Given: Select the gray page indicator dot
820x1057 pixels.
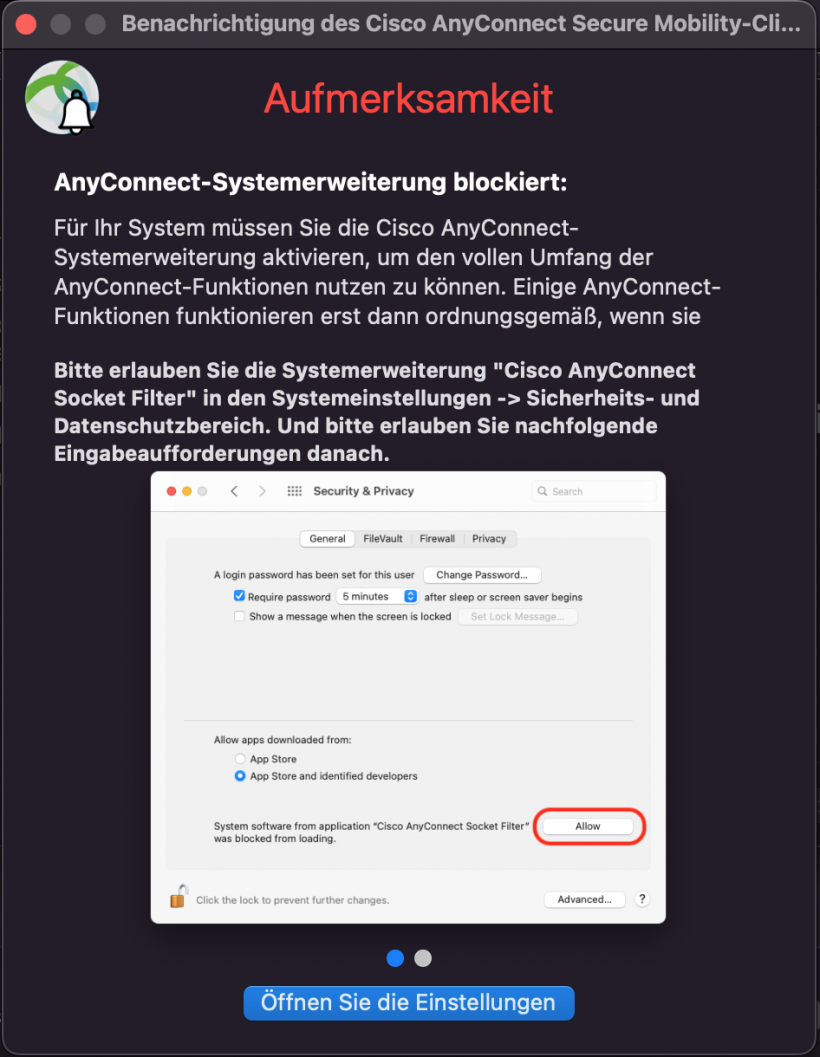Looking at the screenshot, I should point(422,958).
